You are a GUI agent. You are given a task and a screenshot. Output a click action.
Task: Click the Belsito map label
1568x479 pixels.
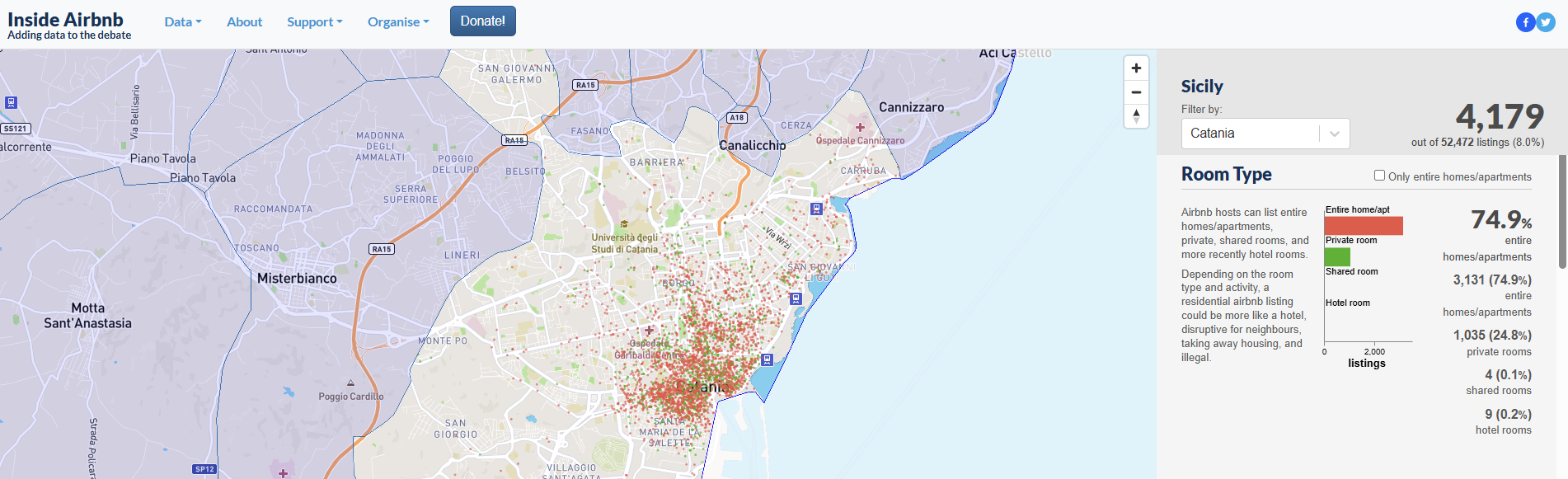click(525, 171)
